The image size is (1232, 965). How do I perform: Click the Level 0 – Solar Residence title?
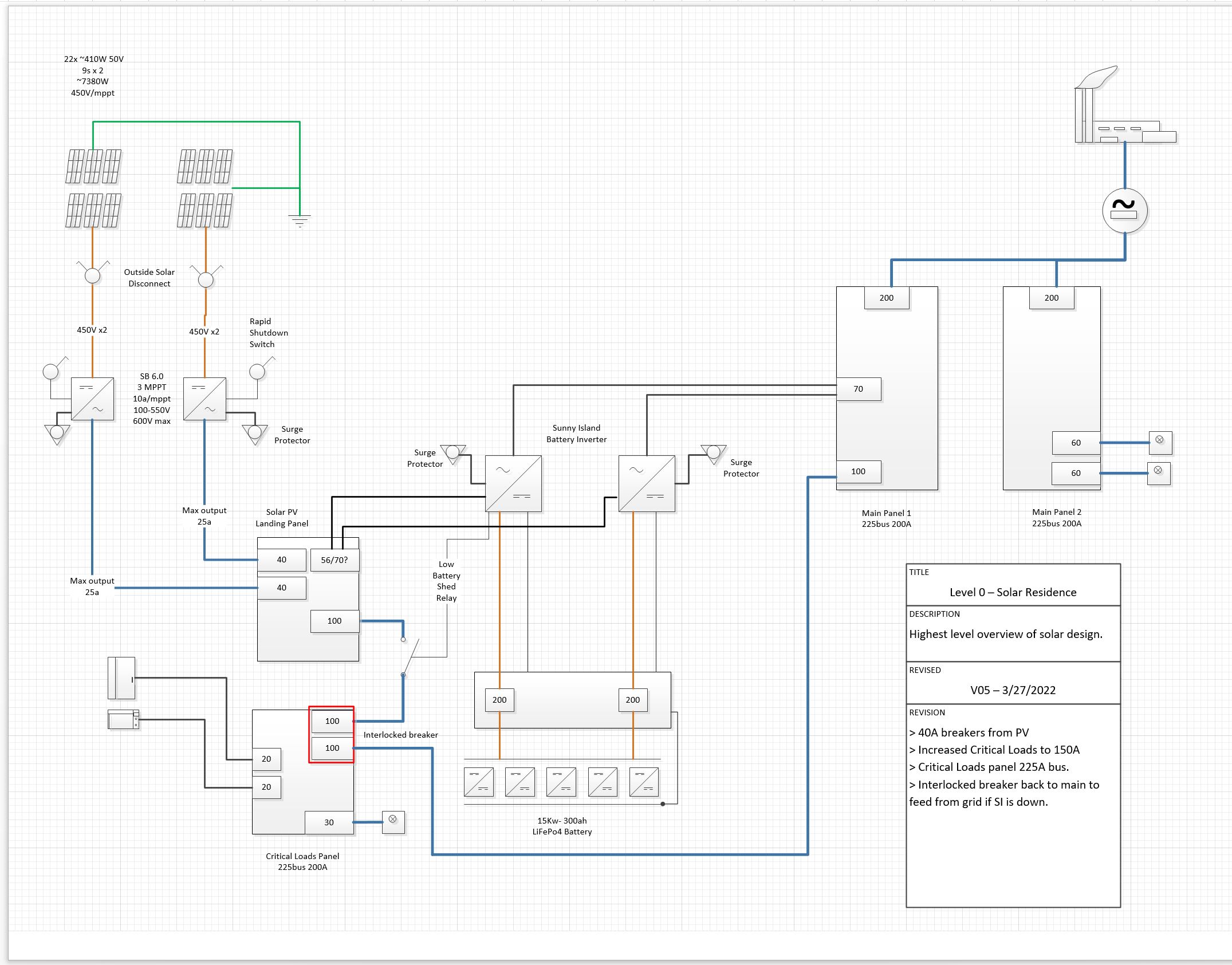[x=1013, y=592]
